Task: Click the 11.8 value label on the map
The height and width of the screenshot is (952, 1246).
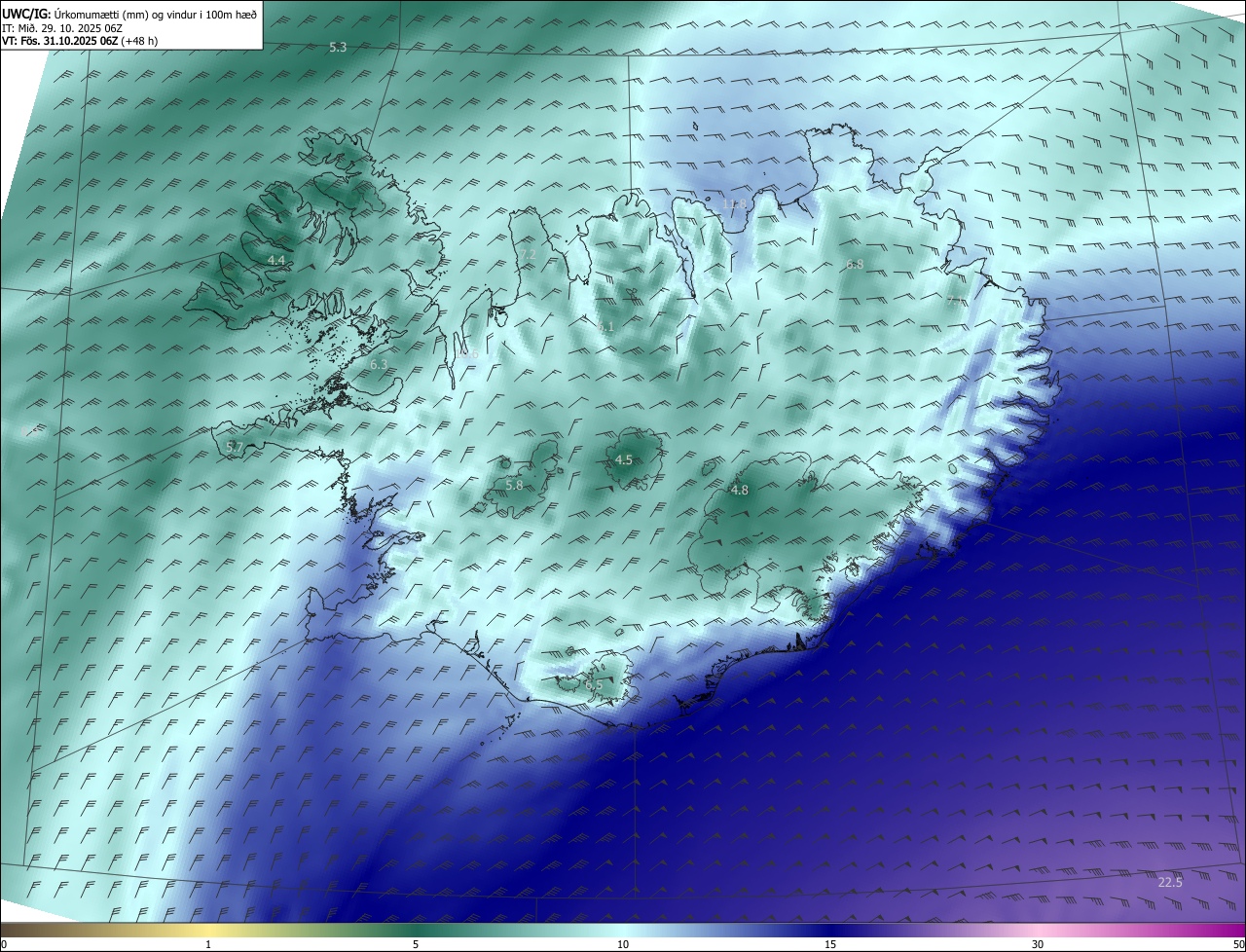Action: (x=734, y=204)
